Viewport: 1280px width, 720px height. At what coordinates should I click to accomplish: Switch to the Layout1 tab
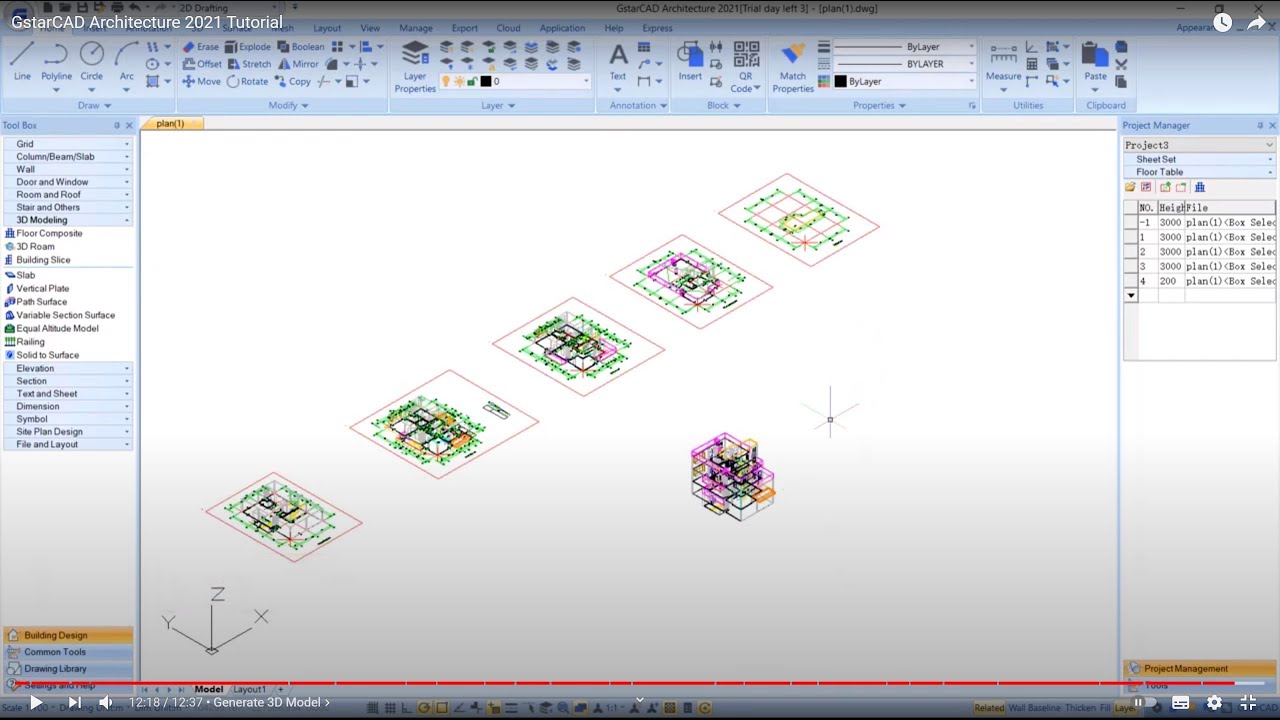(250, 689)
